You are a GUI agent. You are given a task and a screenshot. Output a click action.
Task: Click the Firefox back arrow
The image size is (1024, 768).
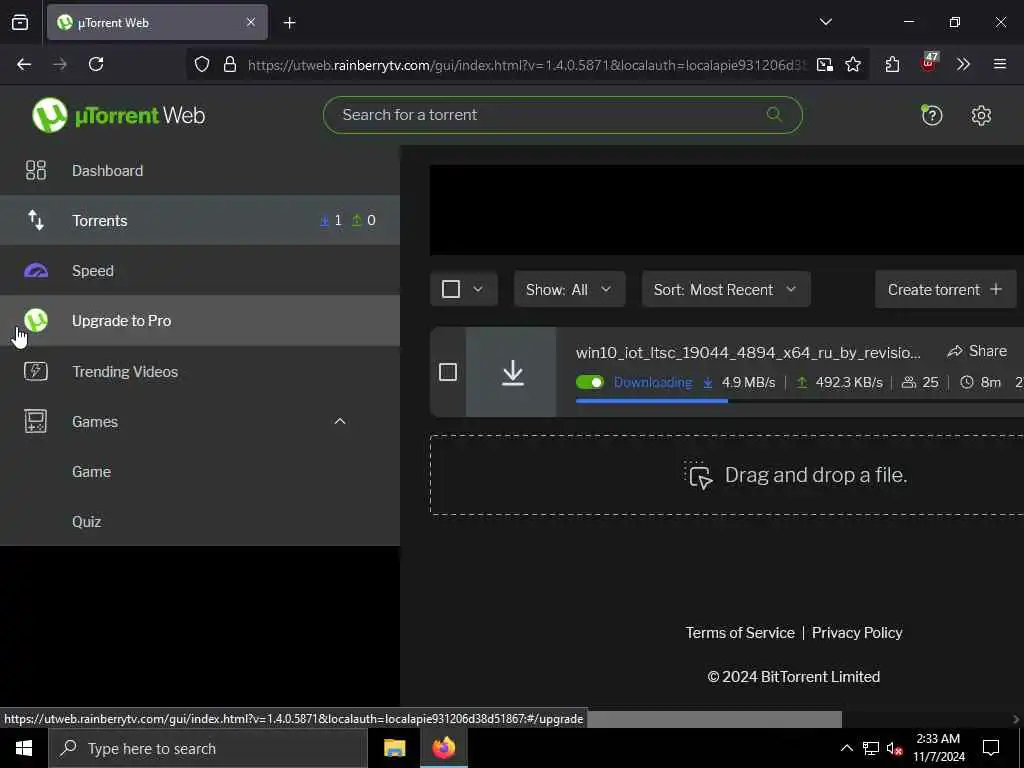(x=24, y=64)
